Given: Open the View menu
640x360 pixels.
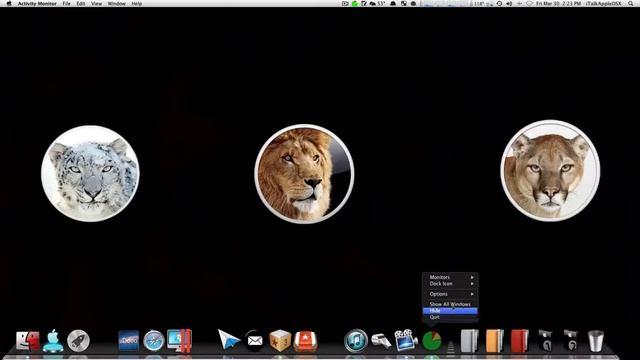Looking at the screenshot, I should pos(96,3).
